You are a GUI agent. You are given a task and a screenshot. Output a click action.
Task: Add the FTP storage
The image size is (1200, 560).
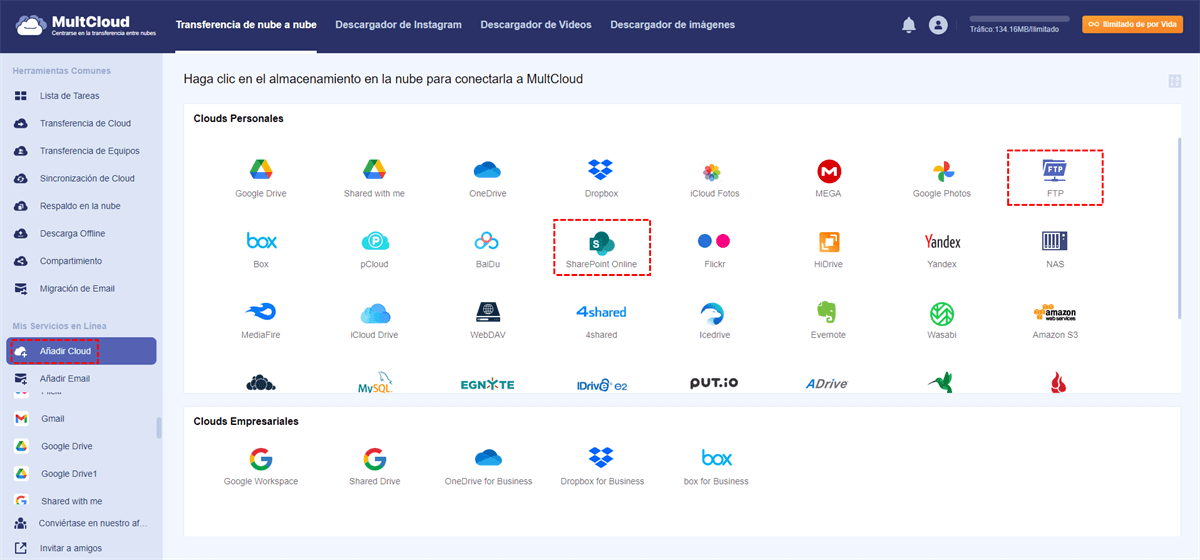[x=1055, y=178]
